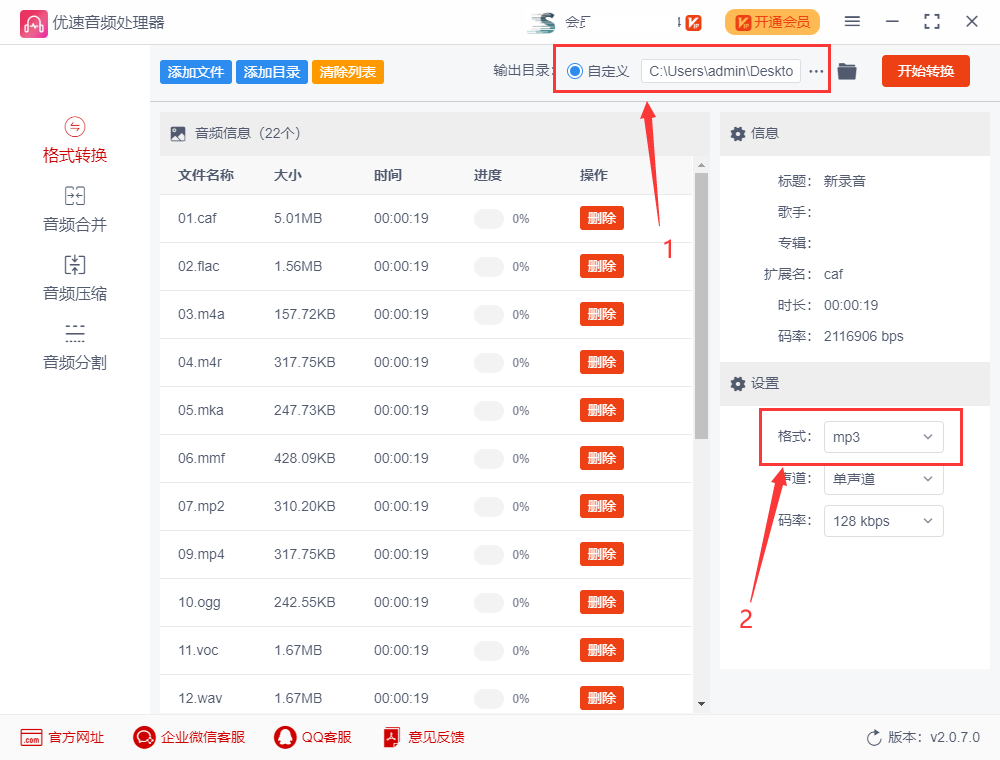Click the size value 157.72KB
This screenshot has width=1000, height=760.
(304, 314)
